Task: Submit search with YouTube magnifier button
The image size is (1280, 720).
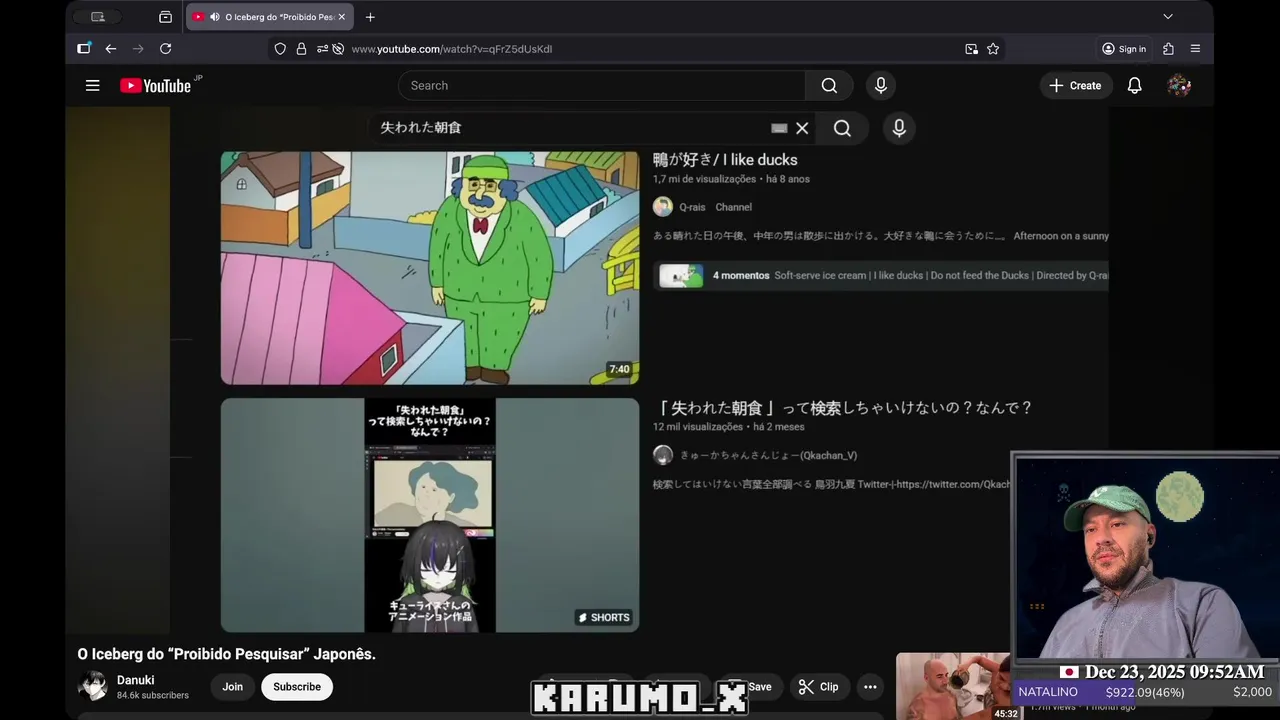Action: 829,86
